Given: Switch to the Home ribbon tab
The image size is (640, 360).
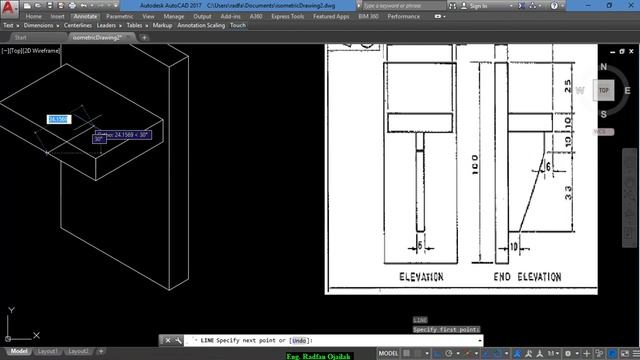Looking at the screenshot, I should (x=33, y=16).
